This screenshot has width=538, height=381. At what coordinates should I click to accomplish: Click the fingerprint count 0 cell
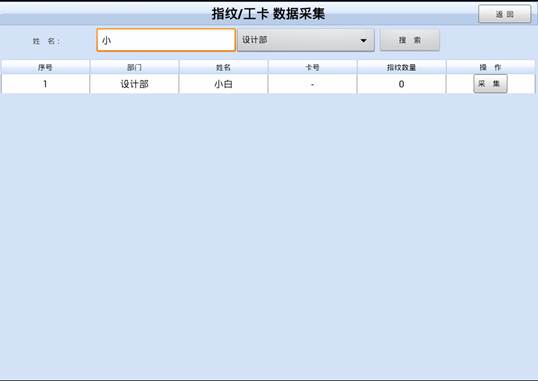[401, 84]
